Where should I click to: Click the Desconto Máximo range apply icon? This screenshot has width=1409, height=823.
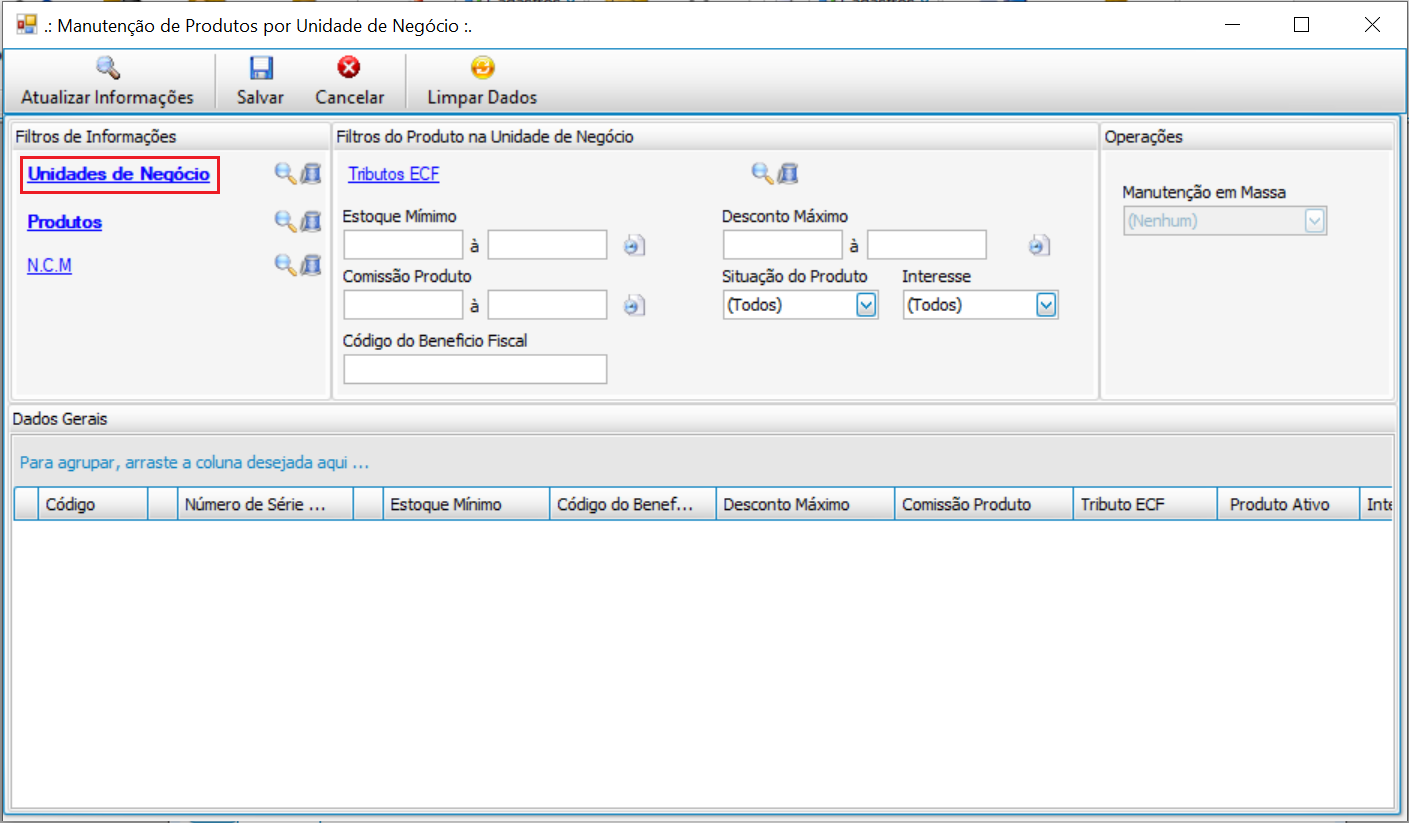pyautogui.click(x=1039, y=245)
